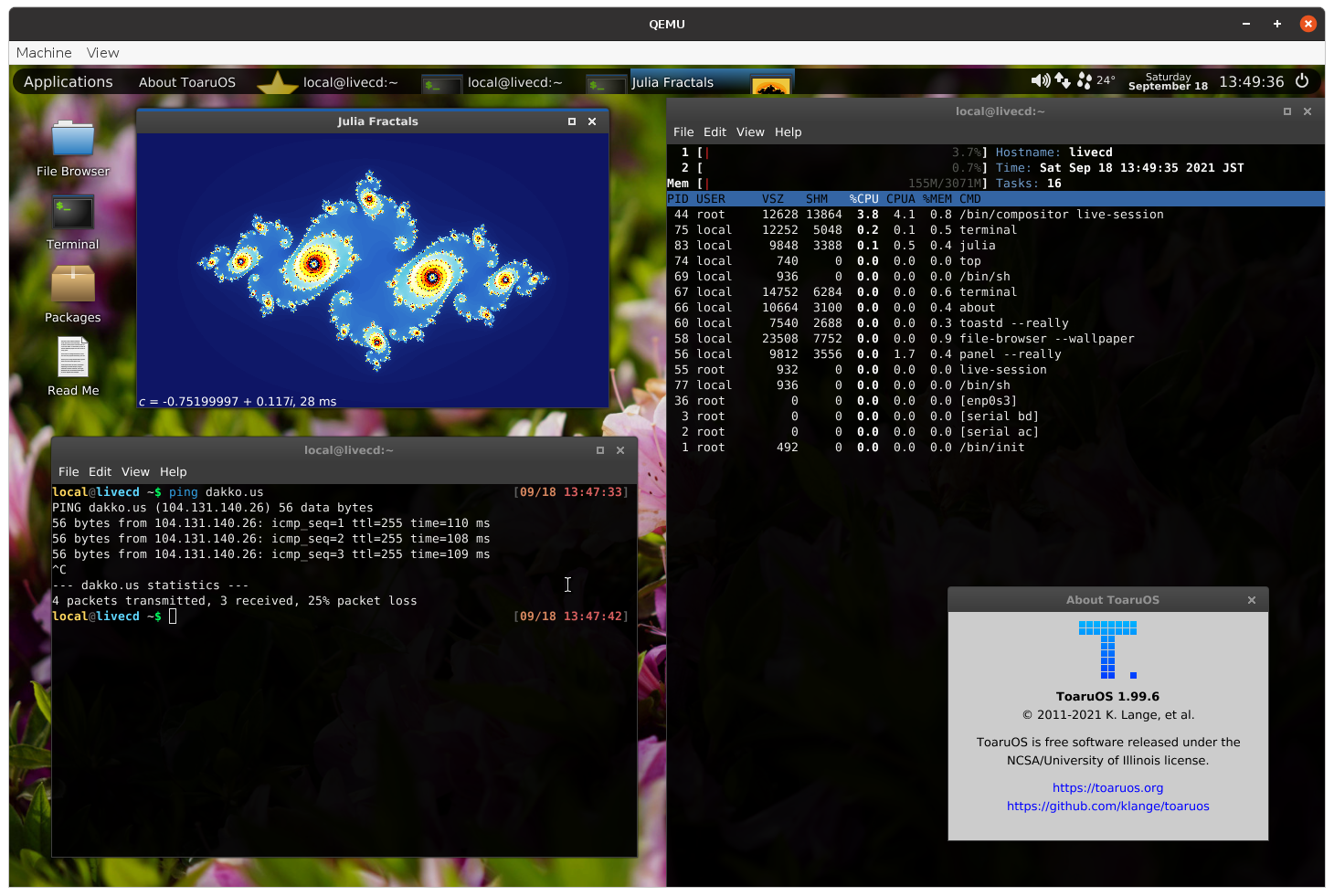Open Edit menu in the ping terminal
Viewport: 1334px width, 896px height.
coord(100,472)
